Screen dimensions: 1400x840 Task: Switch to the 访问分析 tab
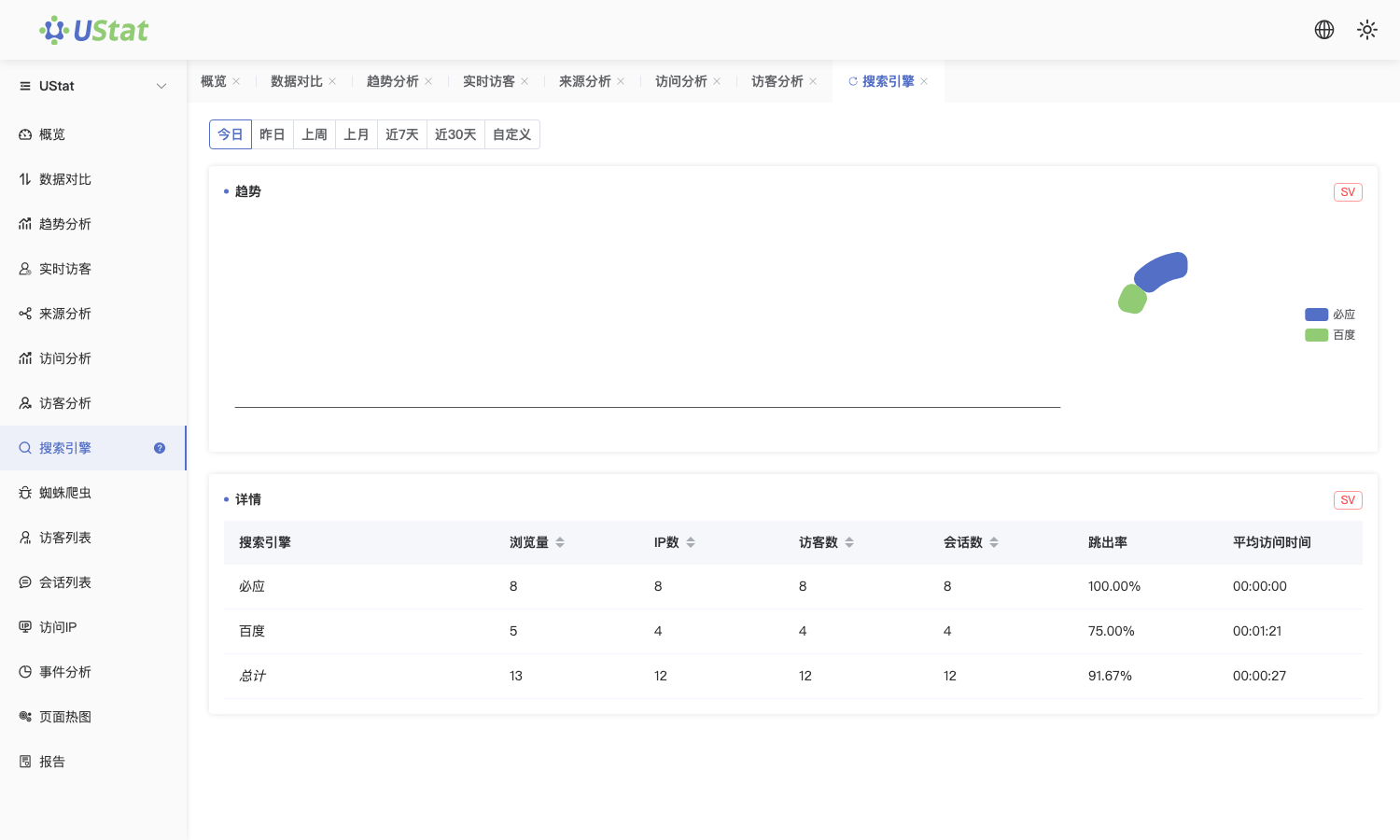[x=681, y=81]
